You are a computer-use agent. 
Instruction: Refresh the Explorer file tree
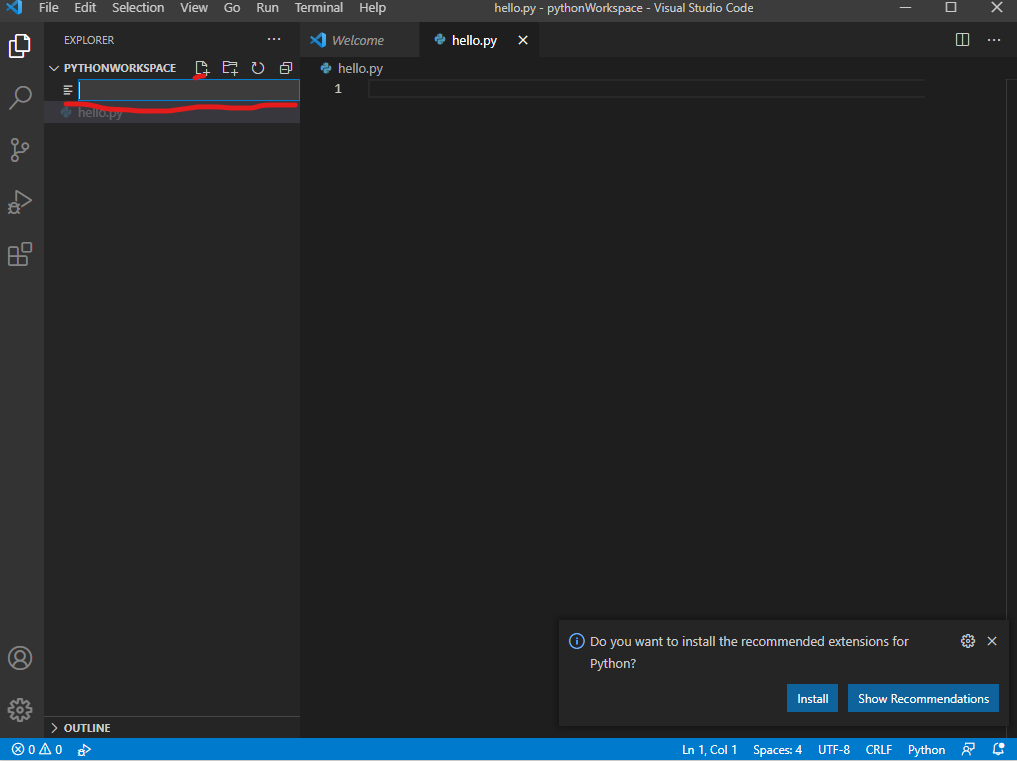coord(258,68)
